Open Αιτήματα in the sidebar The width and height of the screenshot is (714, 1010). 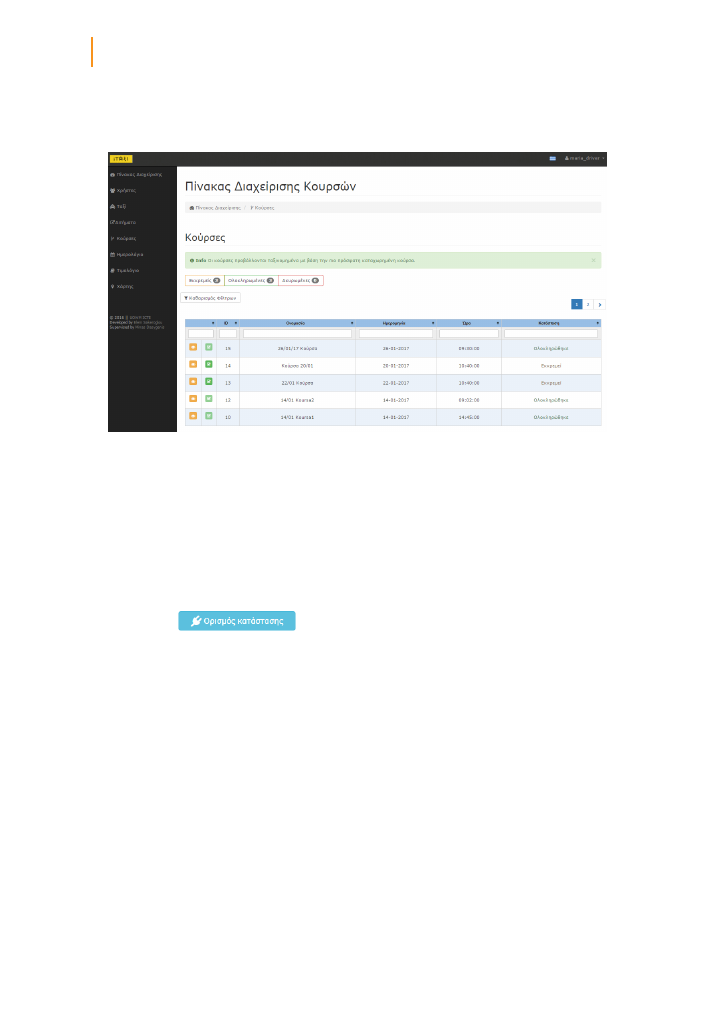click(x=123, y=222)
